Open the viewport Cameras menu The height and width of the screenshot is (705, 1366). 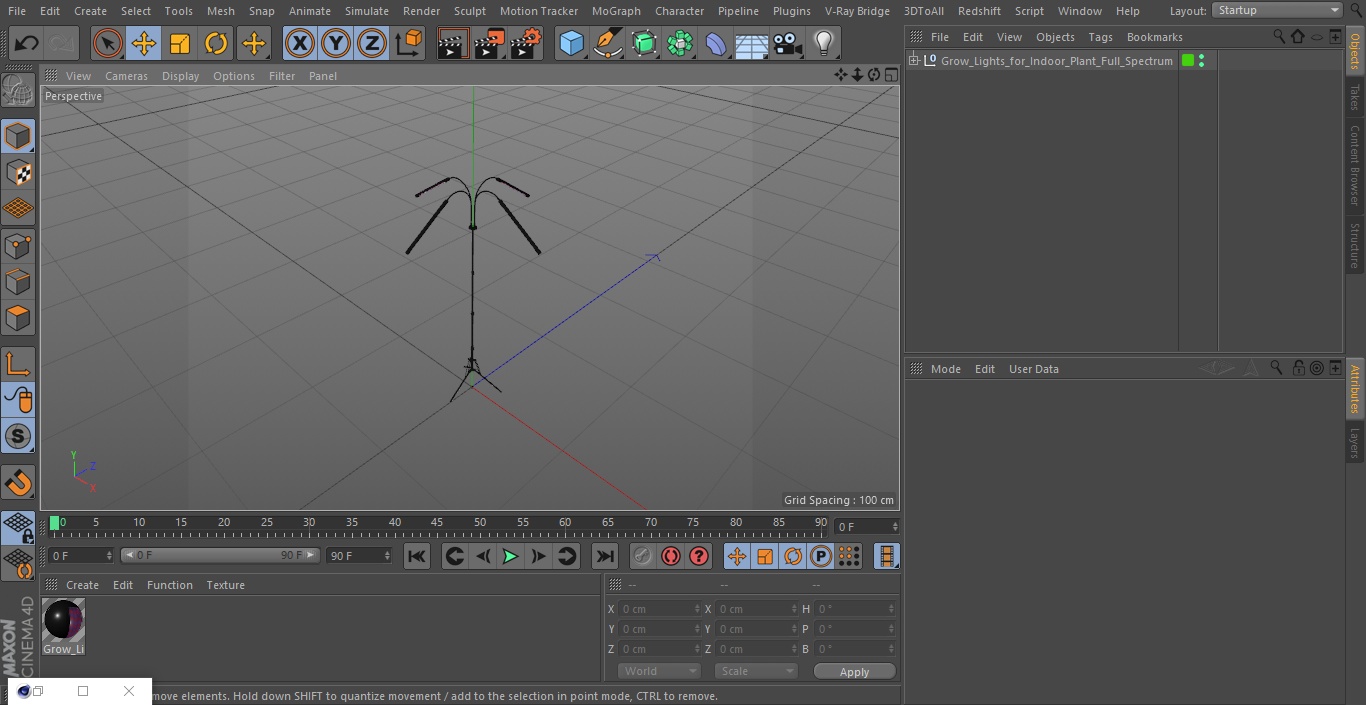126,76
